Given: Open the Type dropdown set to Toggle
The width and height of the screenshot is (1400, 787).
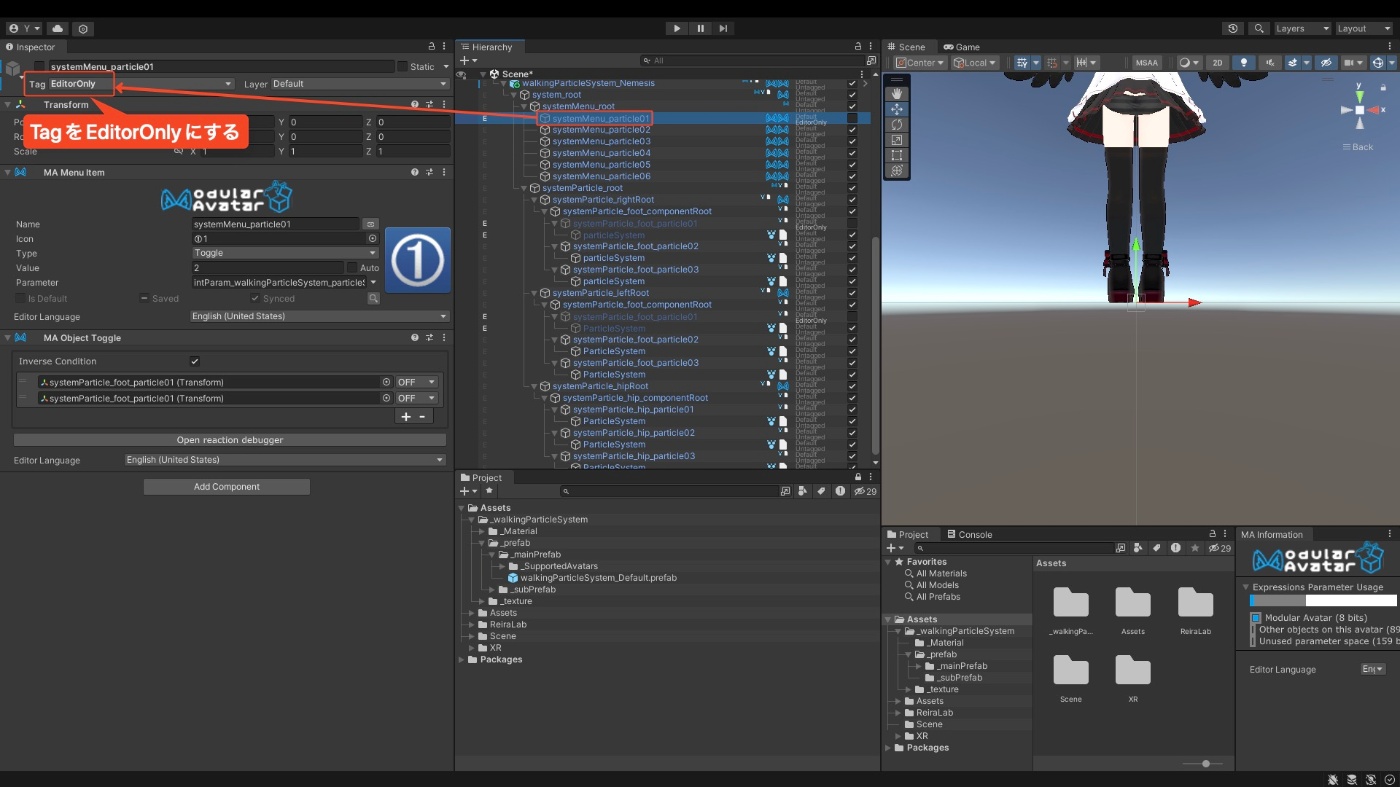Looking at the screenshot, I should pyautogui.click(x=285, y=253).
